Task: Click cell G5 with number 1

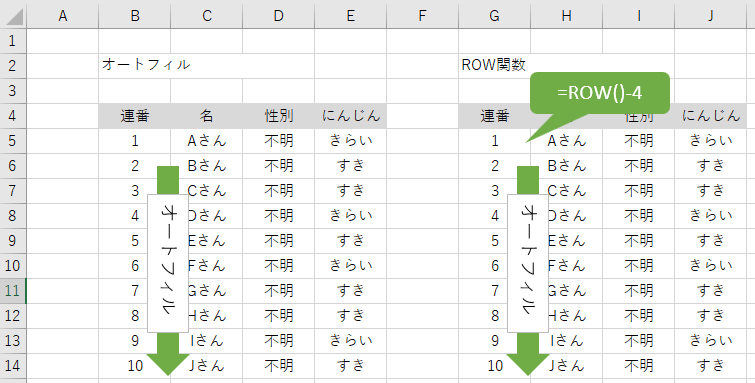Action: [x=495, y=141]
